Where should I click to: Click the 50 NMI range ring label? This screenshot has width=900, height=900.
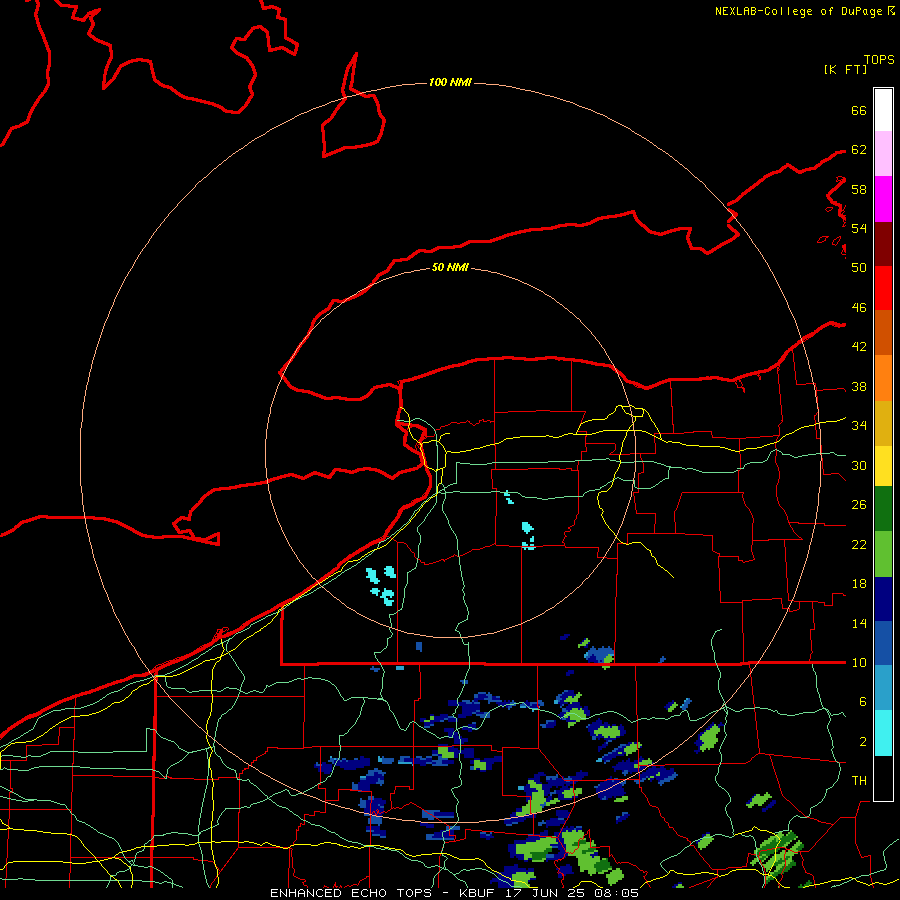tap(450, 267)
